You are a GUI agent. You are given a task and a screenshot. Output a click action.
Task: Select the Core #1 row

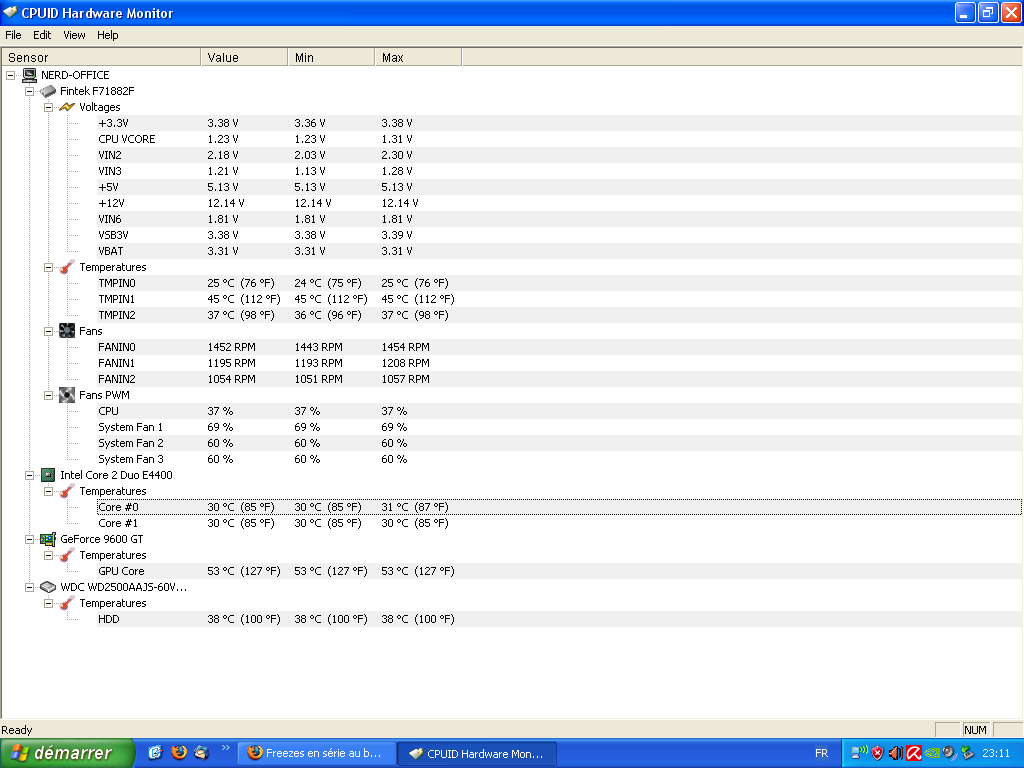pyautogui.click(x=559, y=523)
